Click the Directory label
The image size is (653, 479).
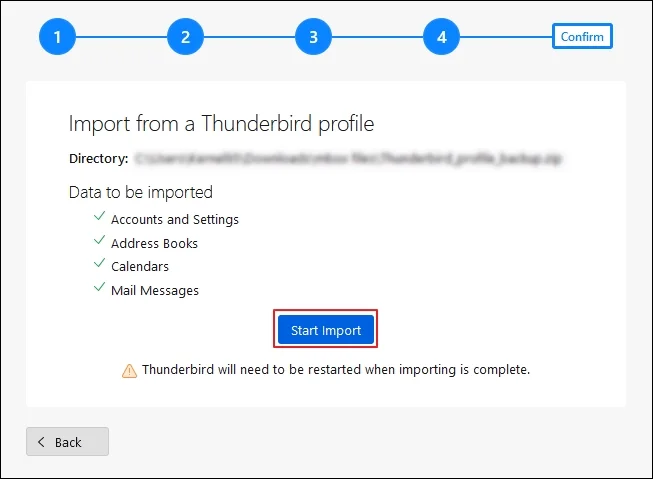(x=99, y=158)
